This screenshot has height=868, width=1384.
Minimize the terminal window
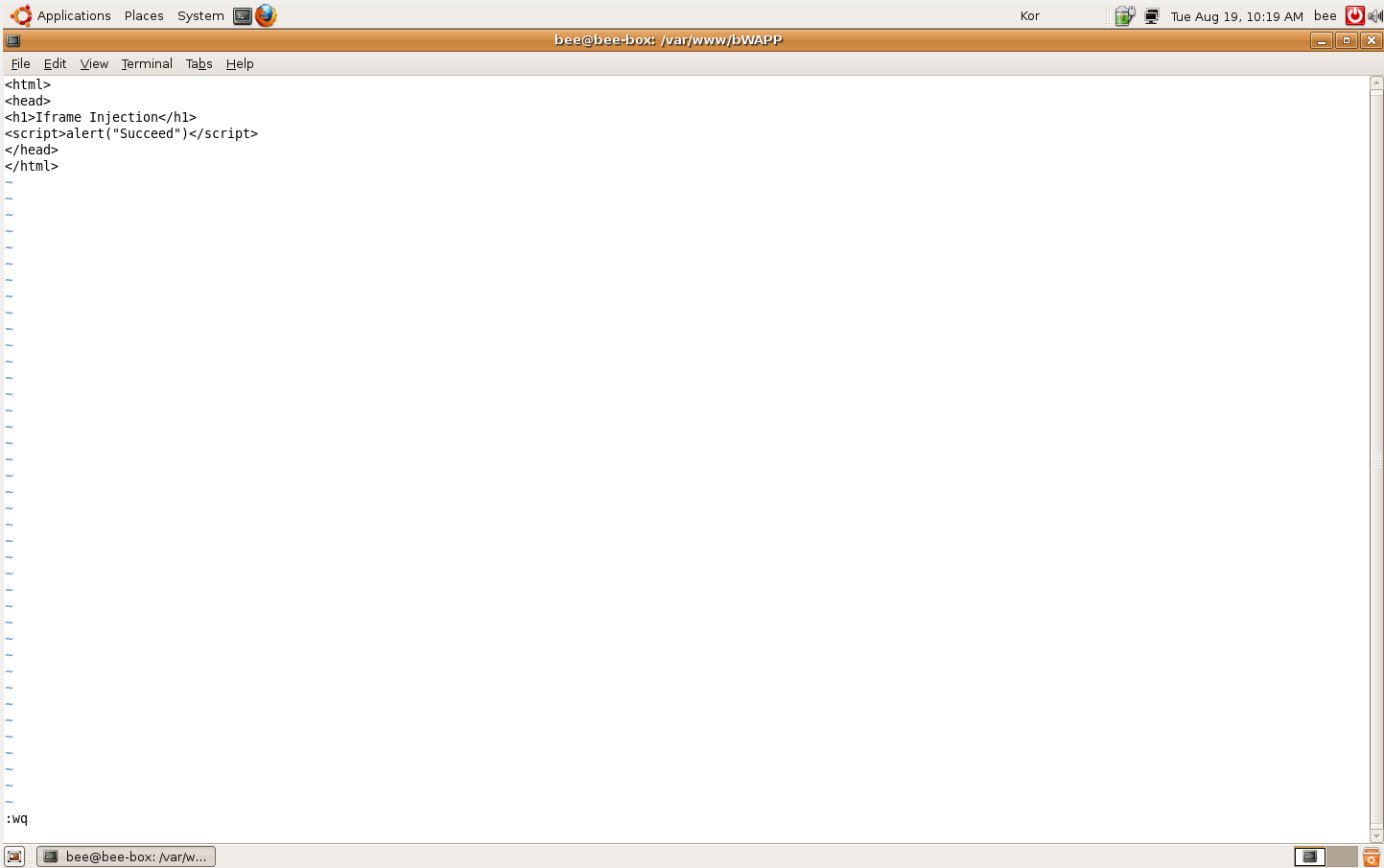pos(1322,40)
